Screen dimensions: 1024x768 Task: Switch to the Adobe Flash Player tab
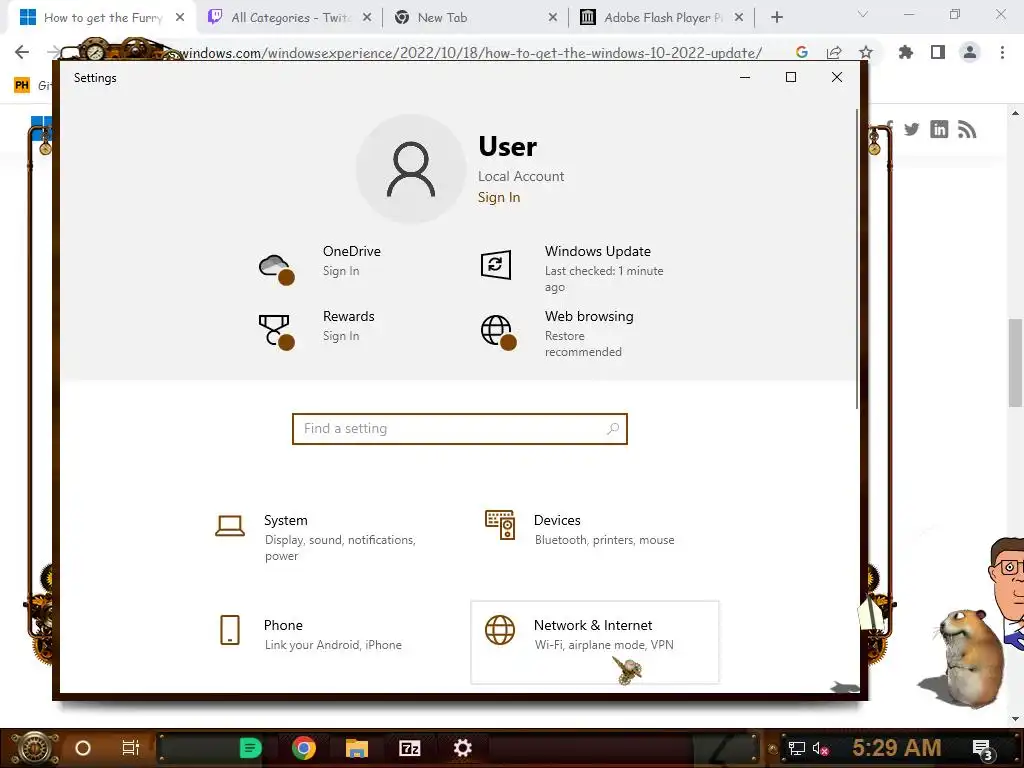pos(662,18)
